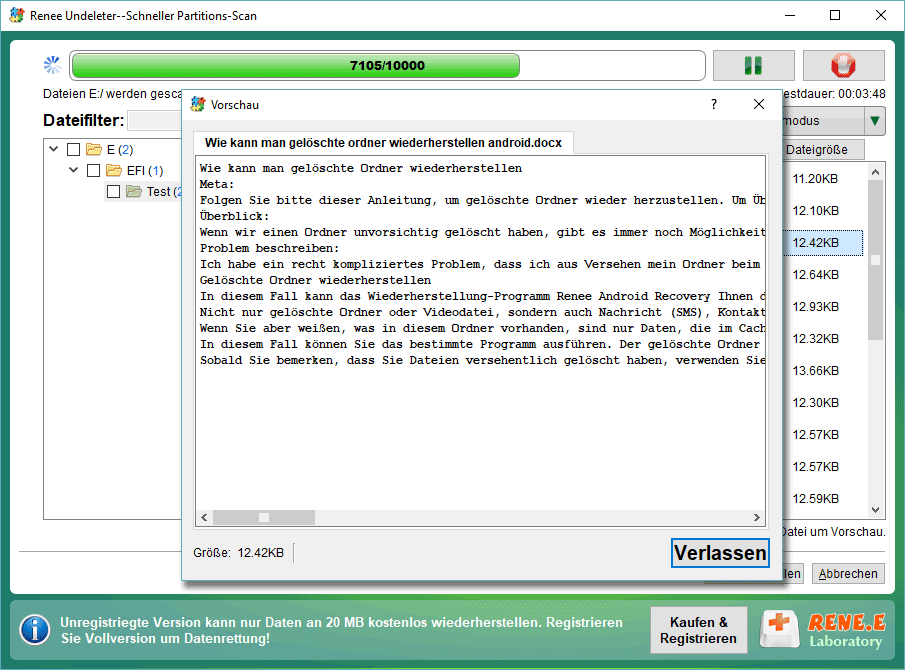Click file list scroll up arrow
The width and height of the screenshot is (905, 670).
coord(875,172)
